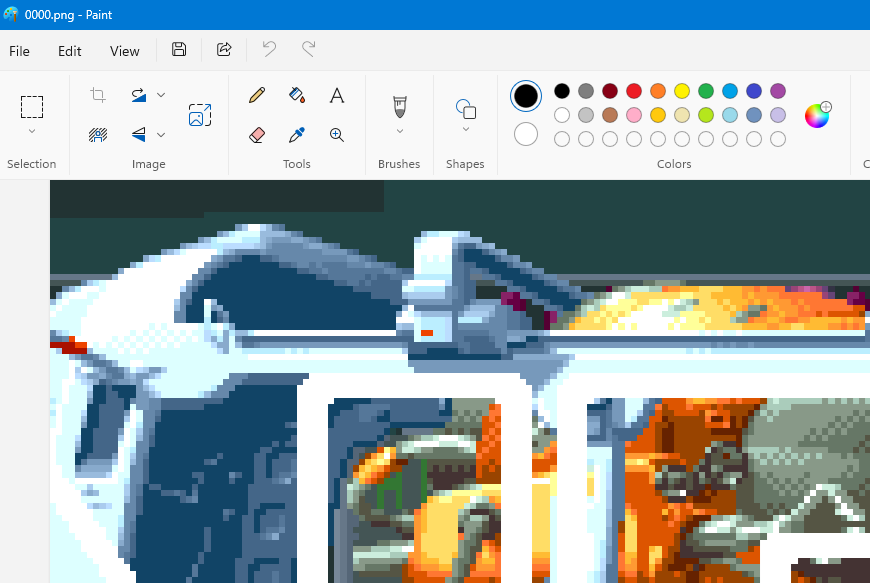Select the Brushes tool
870x583 pixels.
coord(399,107)
